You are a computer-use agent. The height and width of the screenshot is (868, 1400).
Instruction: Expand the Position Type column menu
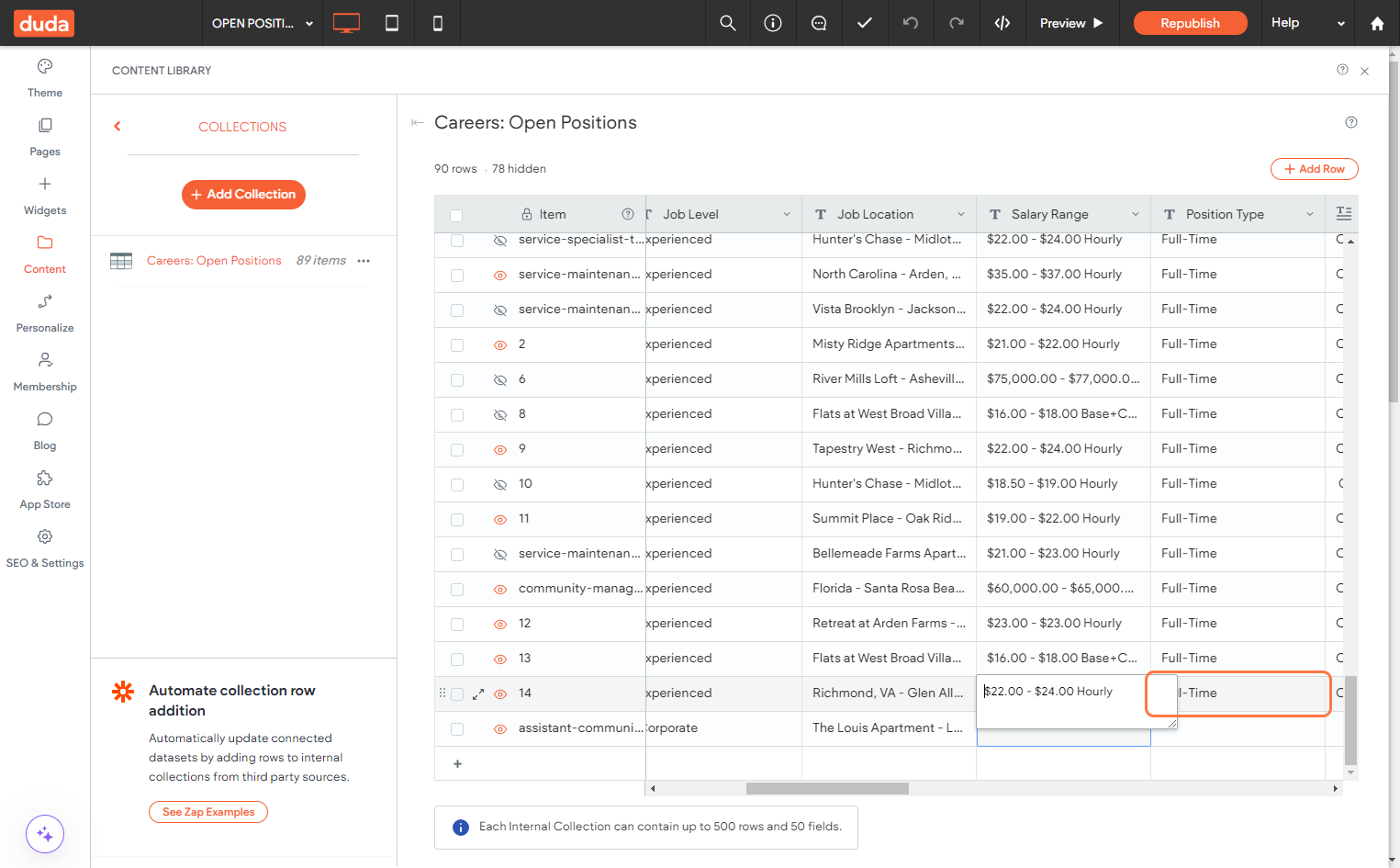(x=1310, y=214)
